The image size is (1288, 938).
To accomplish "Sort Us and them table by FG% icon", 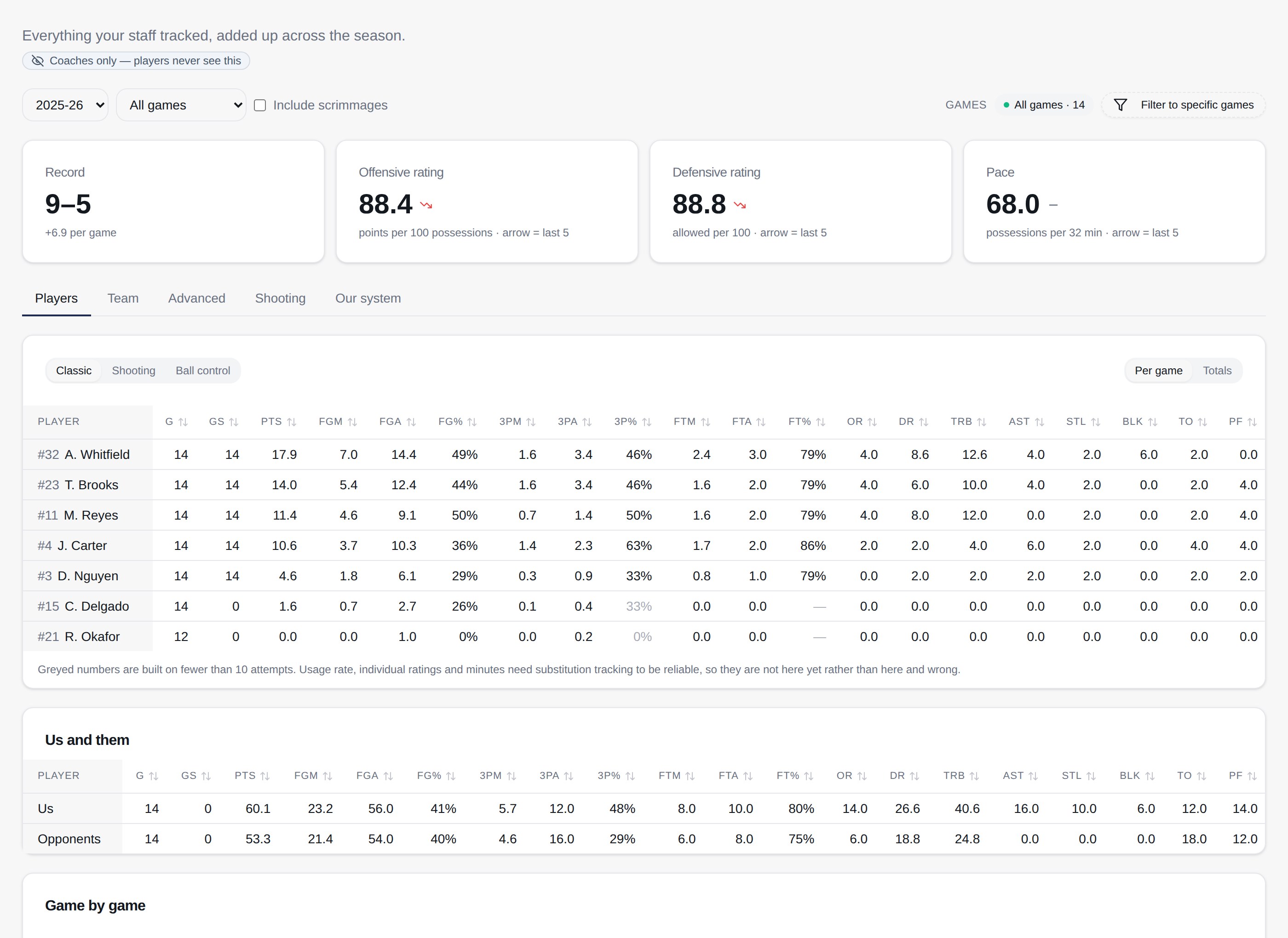I will 450,776.
